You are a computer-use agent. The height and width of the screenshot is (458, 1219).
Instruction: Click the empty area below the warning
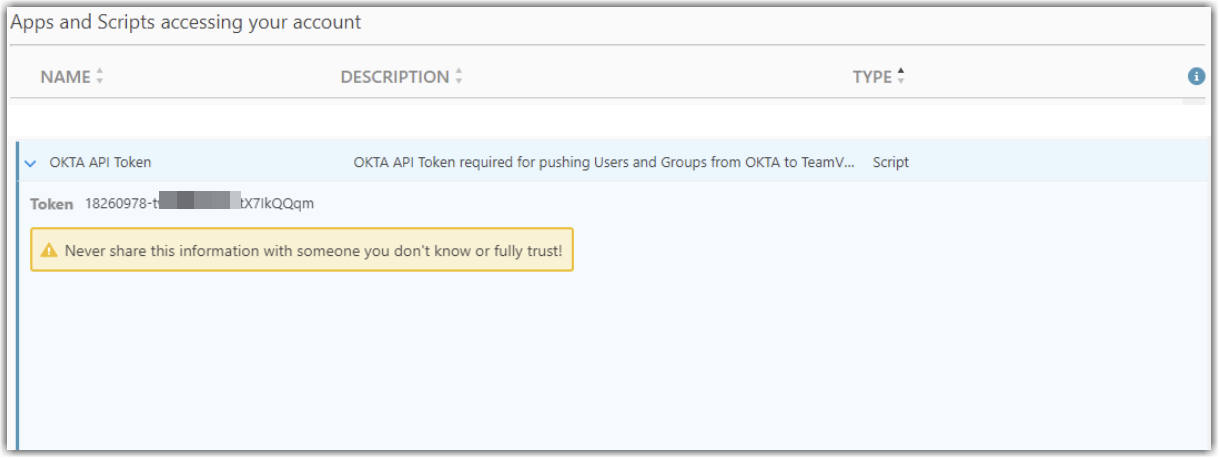coord(600,360)
